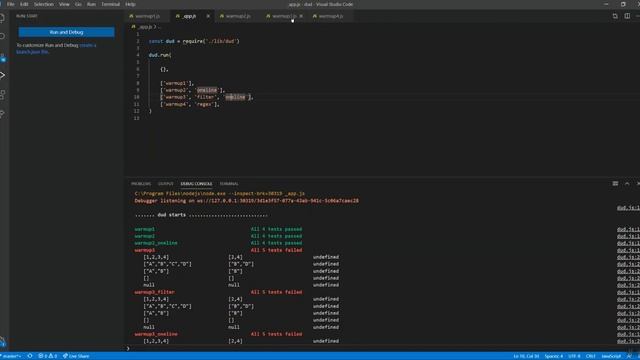Viewport: 640px width, 360px height.
Task: Open dud.js source link beside 'dud starts'
Action: click(x=628, y=208)
